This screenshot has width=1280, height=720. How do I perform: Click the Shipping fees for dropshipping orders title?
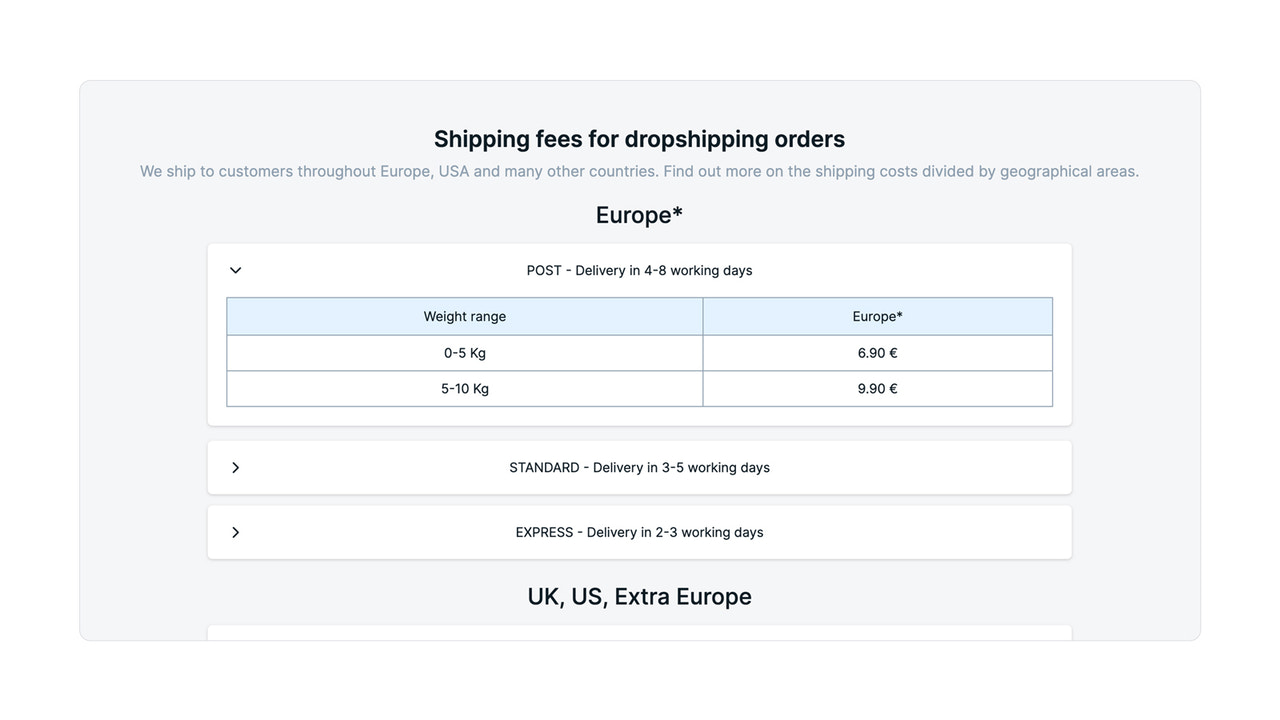pyautogui.click(x=639, y=139)
